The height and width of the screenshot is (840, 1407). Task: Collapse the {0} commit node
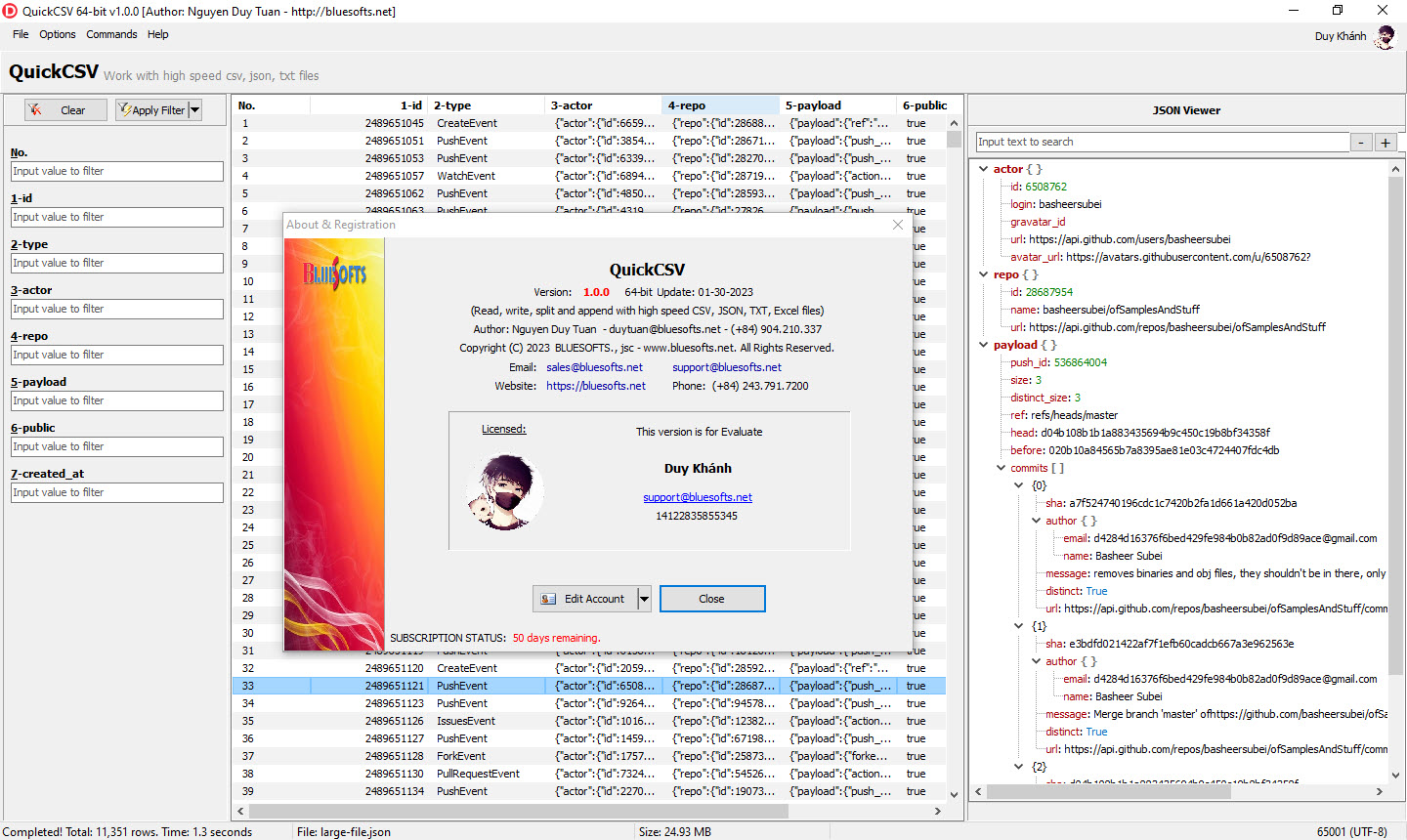click(x=1019, y=485)
